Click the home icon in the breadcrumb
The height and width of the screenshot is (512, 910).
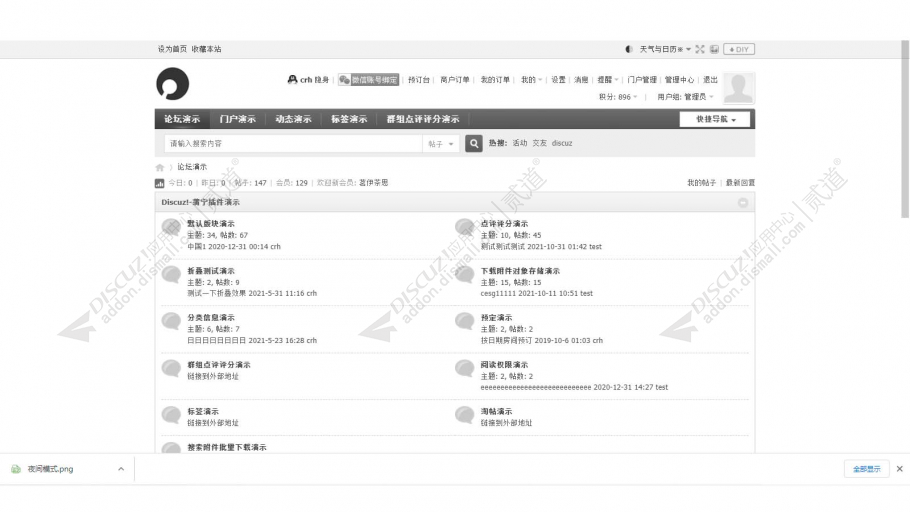tap(160, 167)
